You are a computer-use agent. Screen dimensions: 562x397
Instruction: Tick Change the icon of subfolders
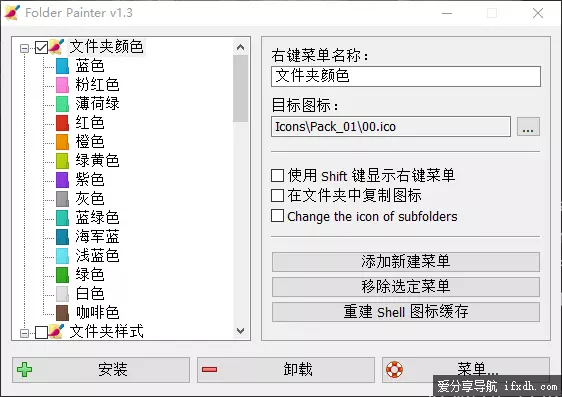pos(277,216)
